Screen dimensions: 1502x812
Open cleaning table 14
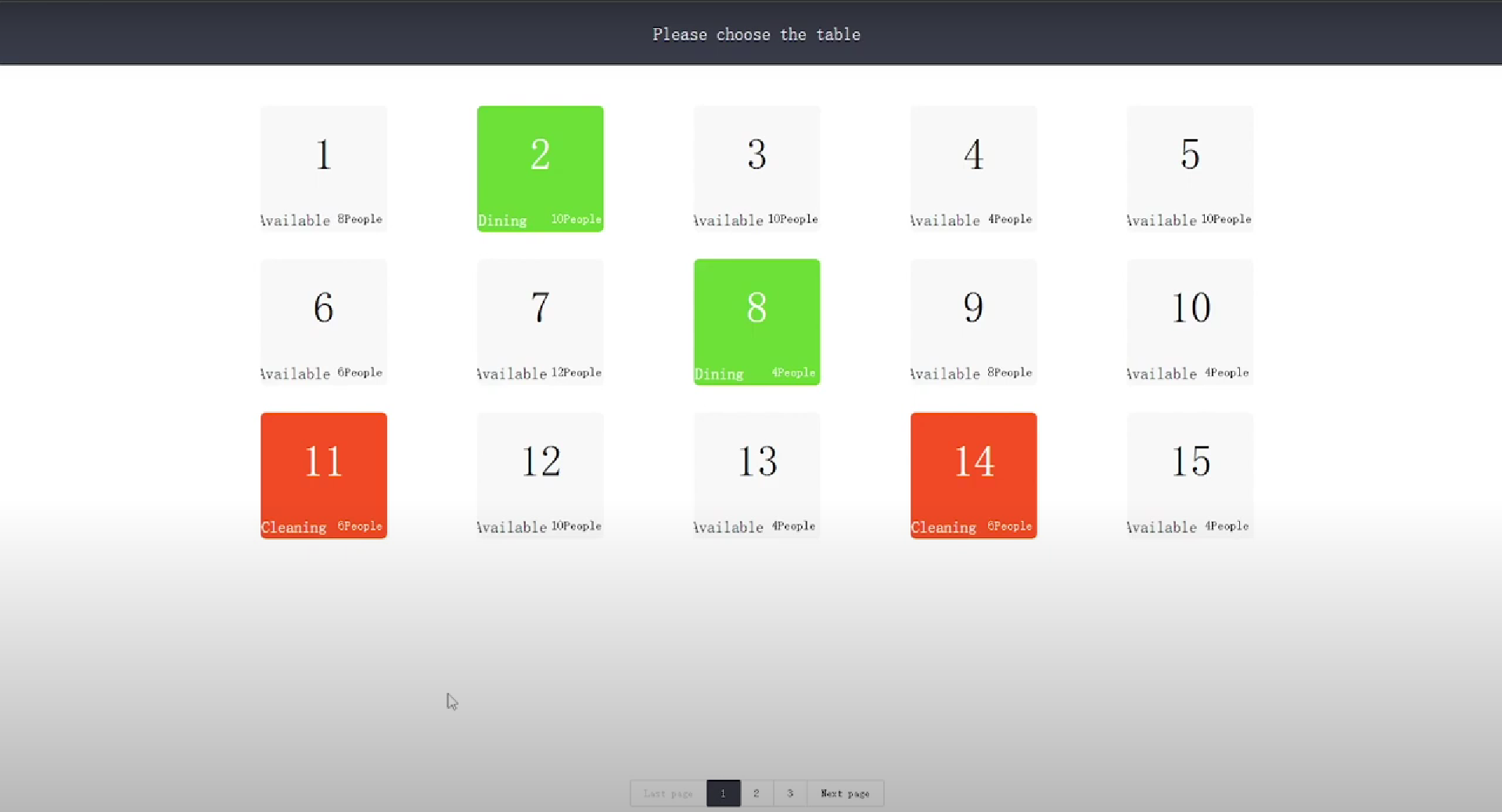974,475
